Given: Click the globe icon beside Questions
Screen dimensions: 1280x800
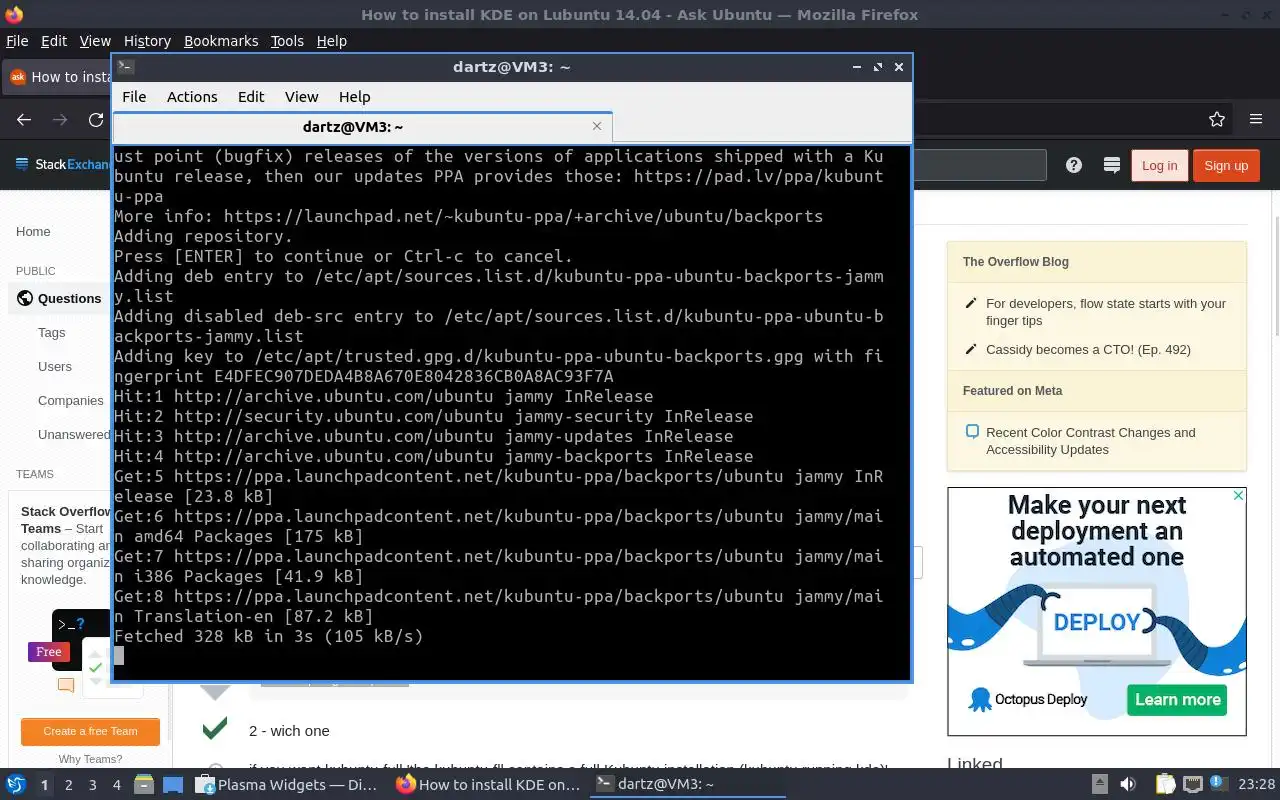Looking at the screenshot, I should (24, 298).
